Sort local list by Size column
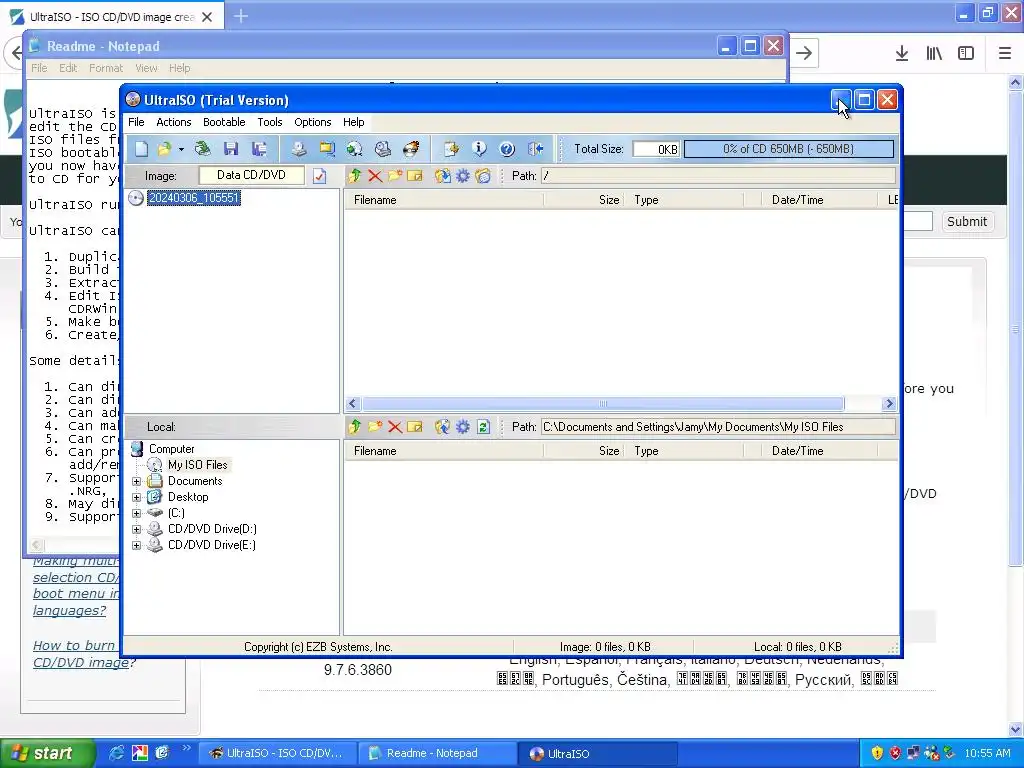This screenshot has height=768, width=1024. (583, 451)
